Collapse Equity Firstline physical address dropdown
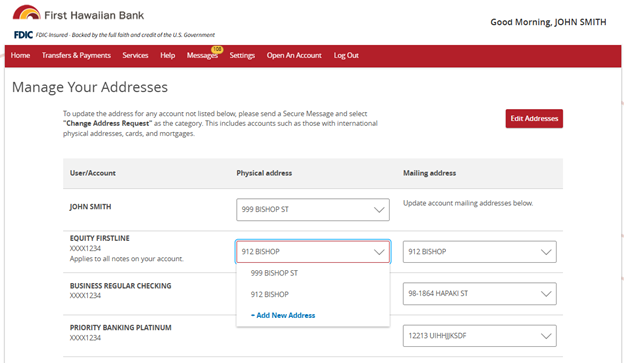624x363 pixels. (313, 252)
